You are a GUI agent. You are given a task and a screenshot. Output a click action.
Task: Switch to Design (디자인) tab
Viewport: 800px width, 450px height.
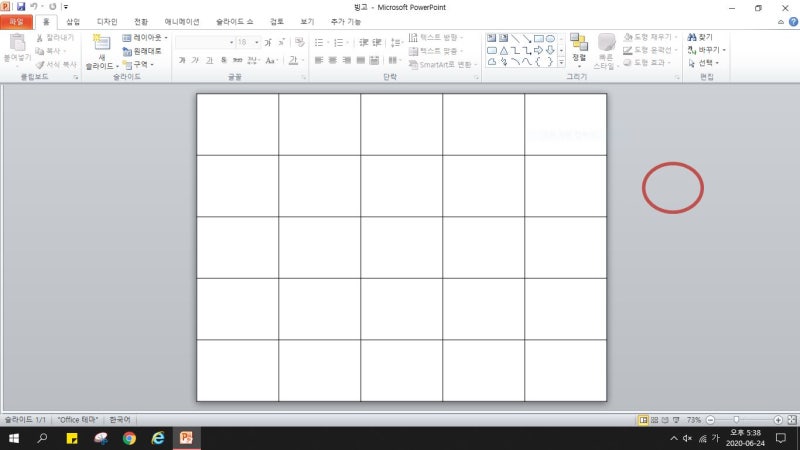pyautogui.click(x=107, y=21)
